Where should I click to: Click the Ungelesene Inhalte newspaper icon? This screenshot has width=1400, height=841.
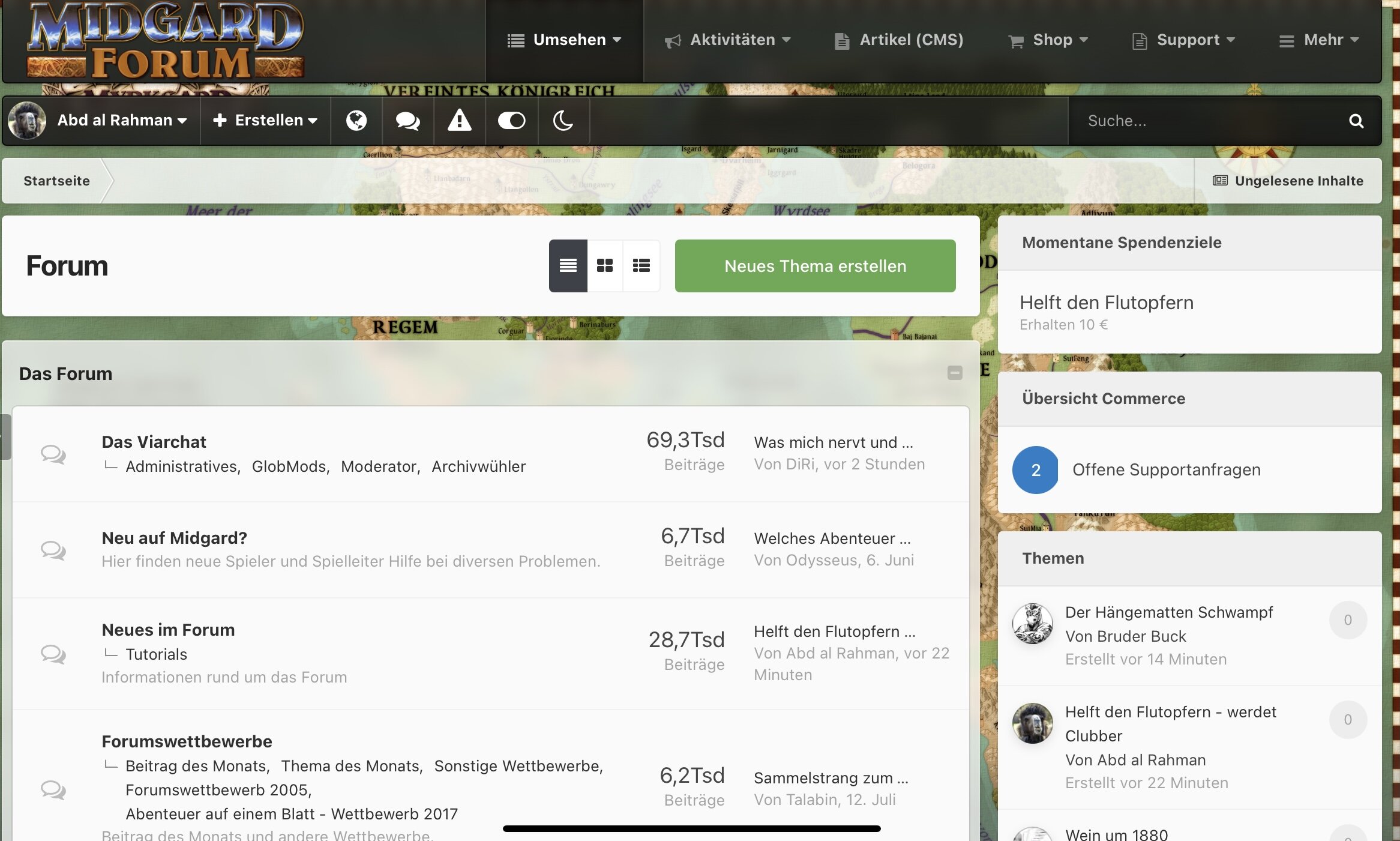click(1219, 181)
